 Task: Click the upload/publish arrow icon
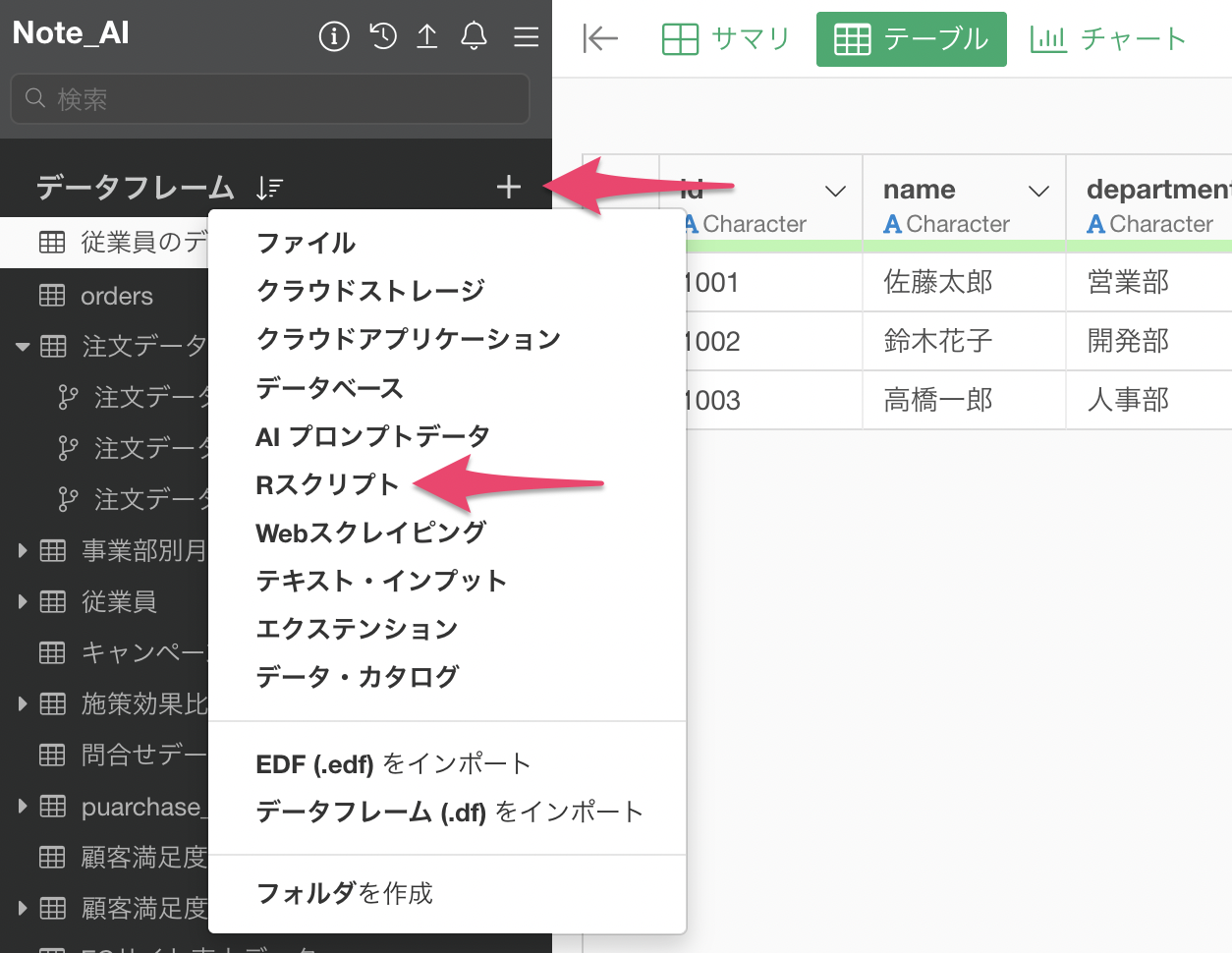pos(427,36)
